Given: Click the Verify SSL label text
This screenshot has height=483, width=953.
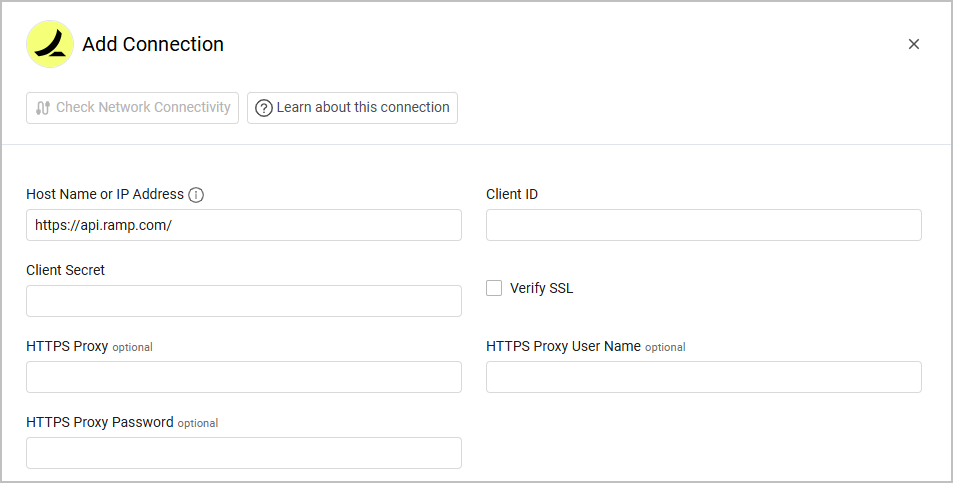Looking at the screenshot, I should pyautogui.click(x=541, y=288).
